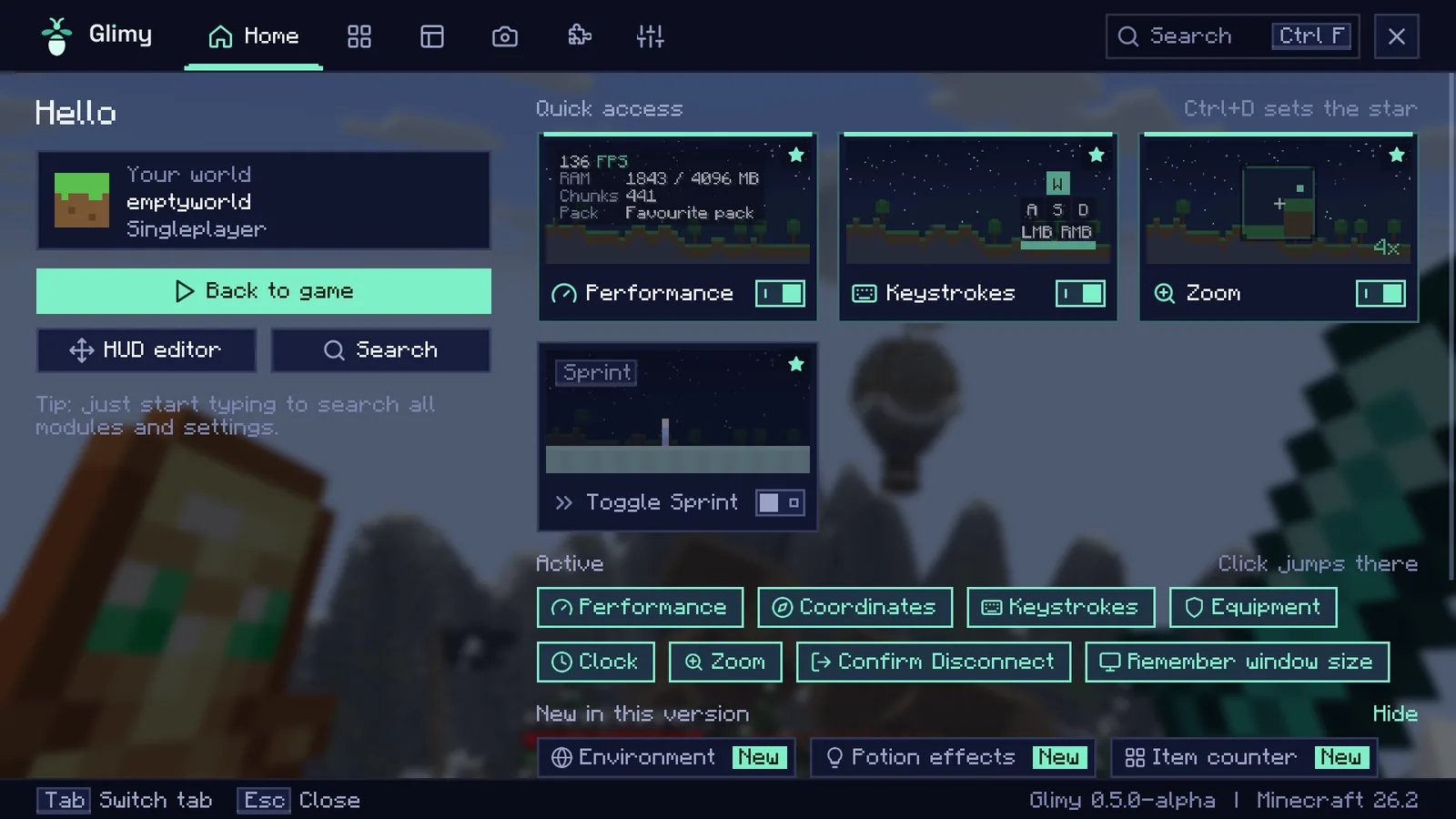Image resolution: width=1456 pixels, height=819 pixels.
Task: Focus the top Search field
Action: (x=1233, y=36)
